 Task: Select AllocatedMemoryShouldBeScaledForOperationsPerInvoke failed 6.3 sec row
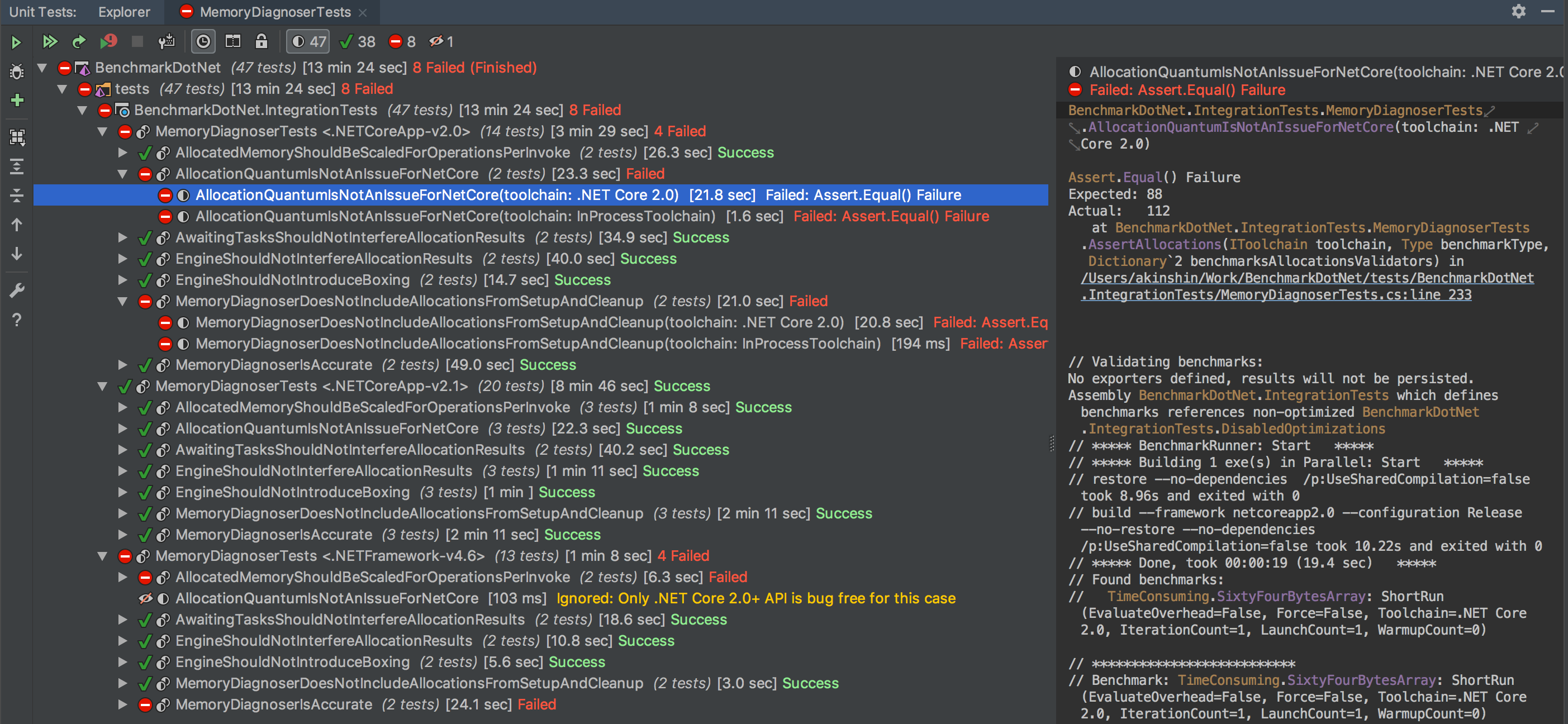click(541, 577)
